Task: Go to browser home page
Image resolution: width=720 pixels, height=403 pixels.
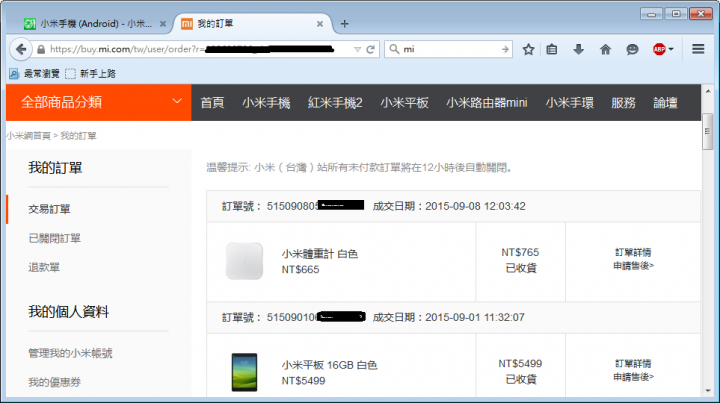Action: pos(606,49)
